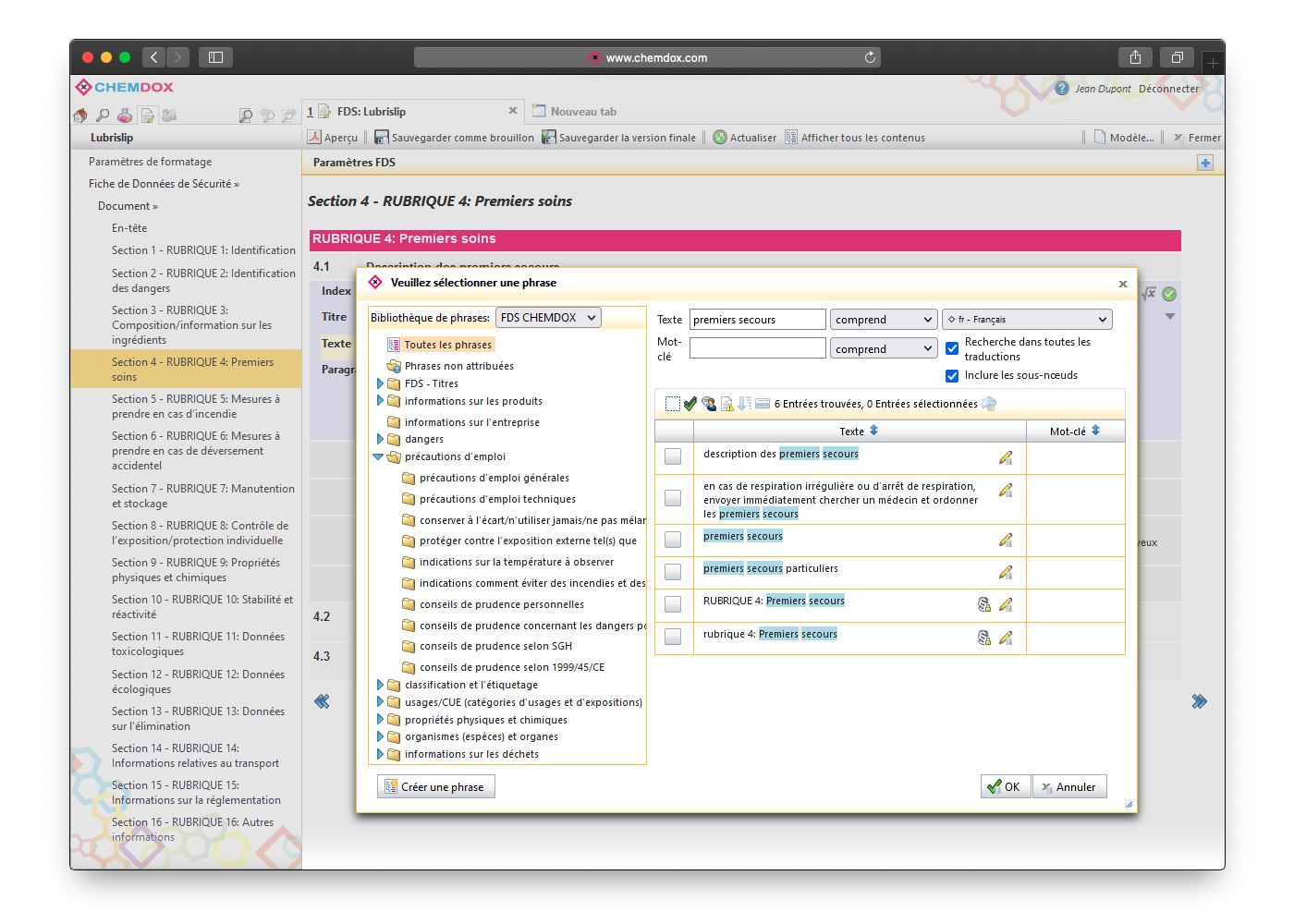Click the browser reload icon in address bar
Viewport: 1294px width, 924px height.
pos(870,57)
